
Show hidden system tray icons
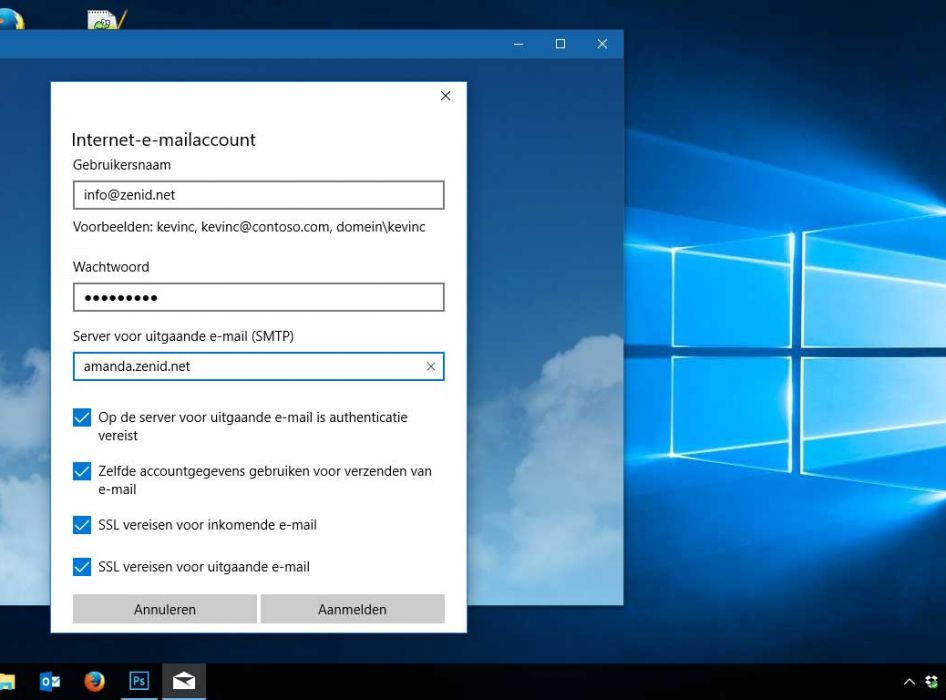tap(909, 682)
